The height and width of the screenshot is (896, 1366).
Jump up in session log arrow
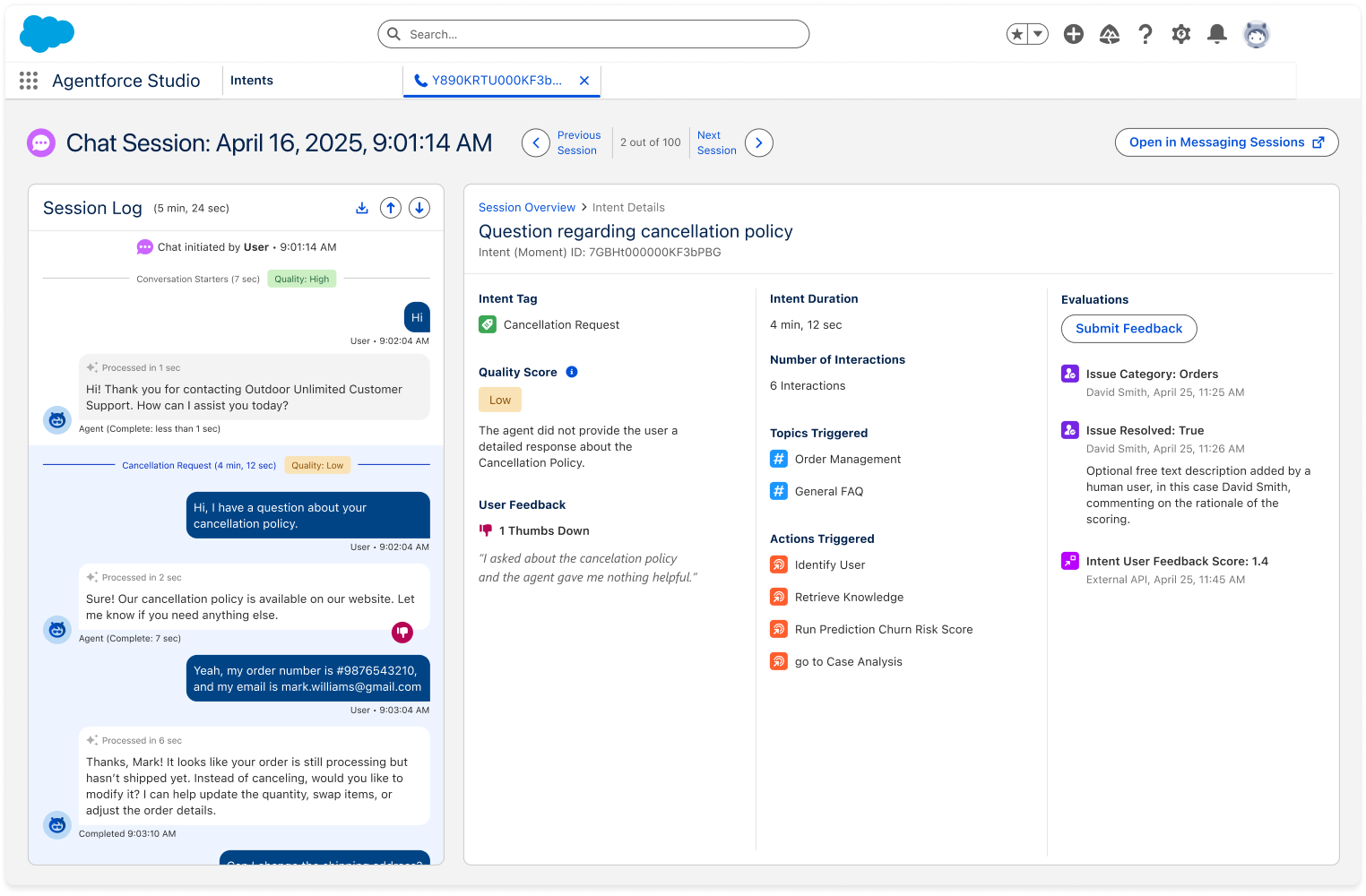[391, 208]
